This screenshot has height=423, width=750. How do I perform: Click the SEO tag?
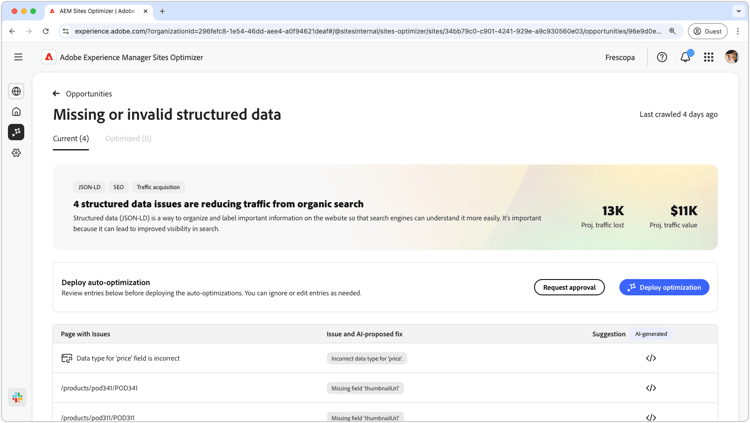(119, 187)
